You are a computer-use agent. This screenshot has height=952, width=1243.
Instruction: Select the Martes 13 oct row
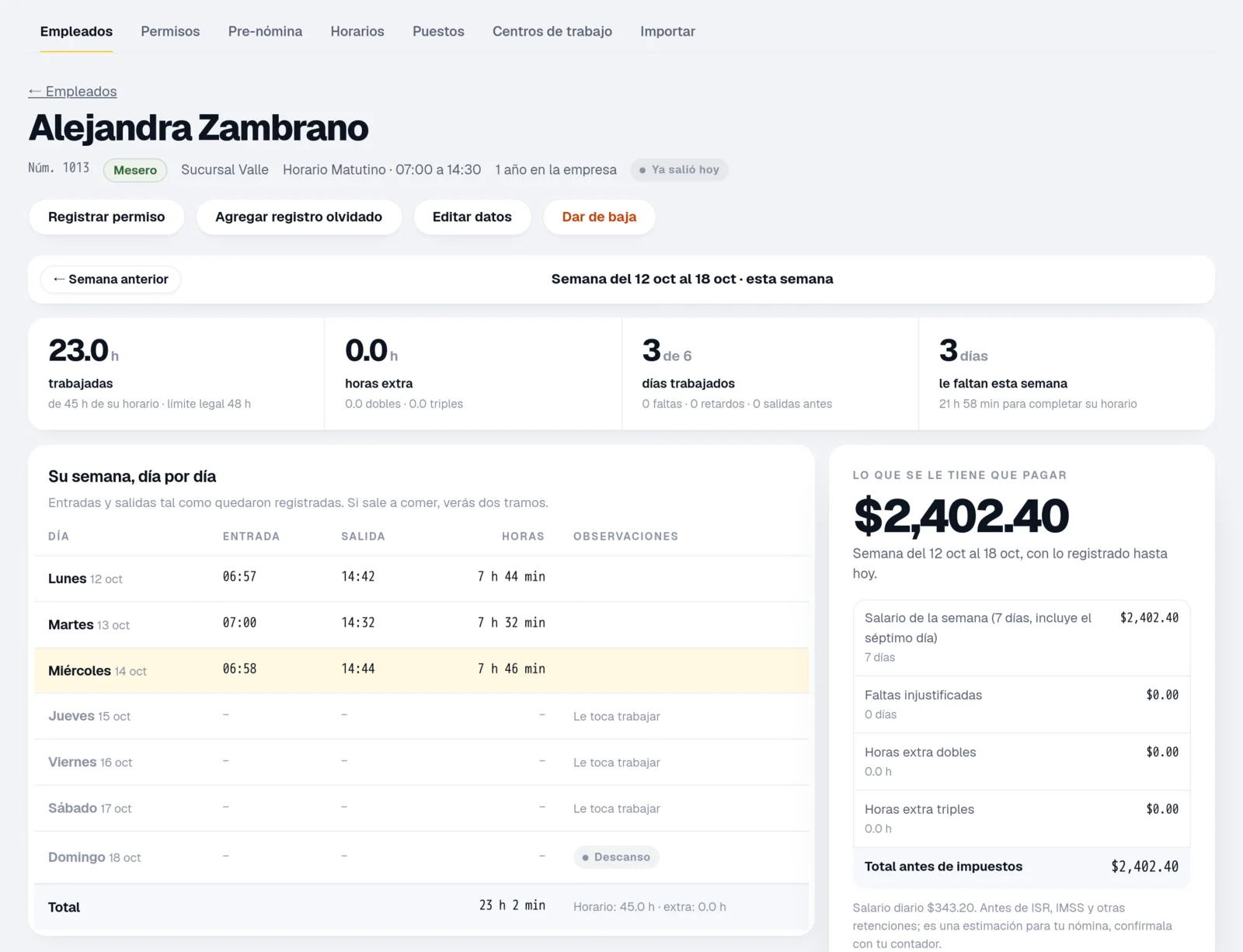421,624
